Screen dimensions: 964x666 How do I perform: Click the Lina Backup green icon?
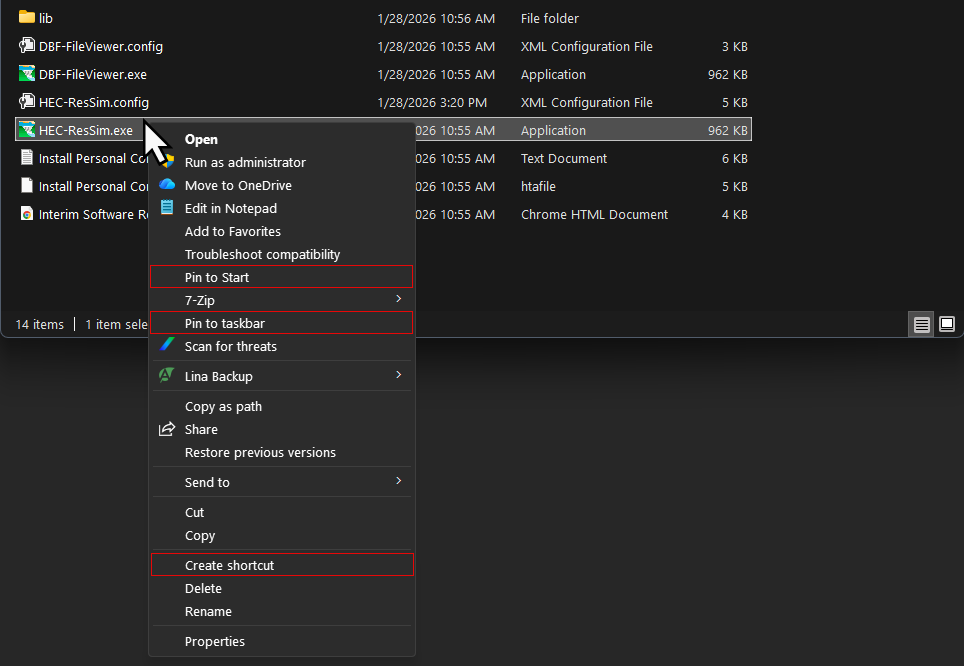[167, 375]
